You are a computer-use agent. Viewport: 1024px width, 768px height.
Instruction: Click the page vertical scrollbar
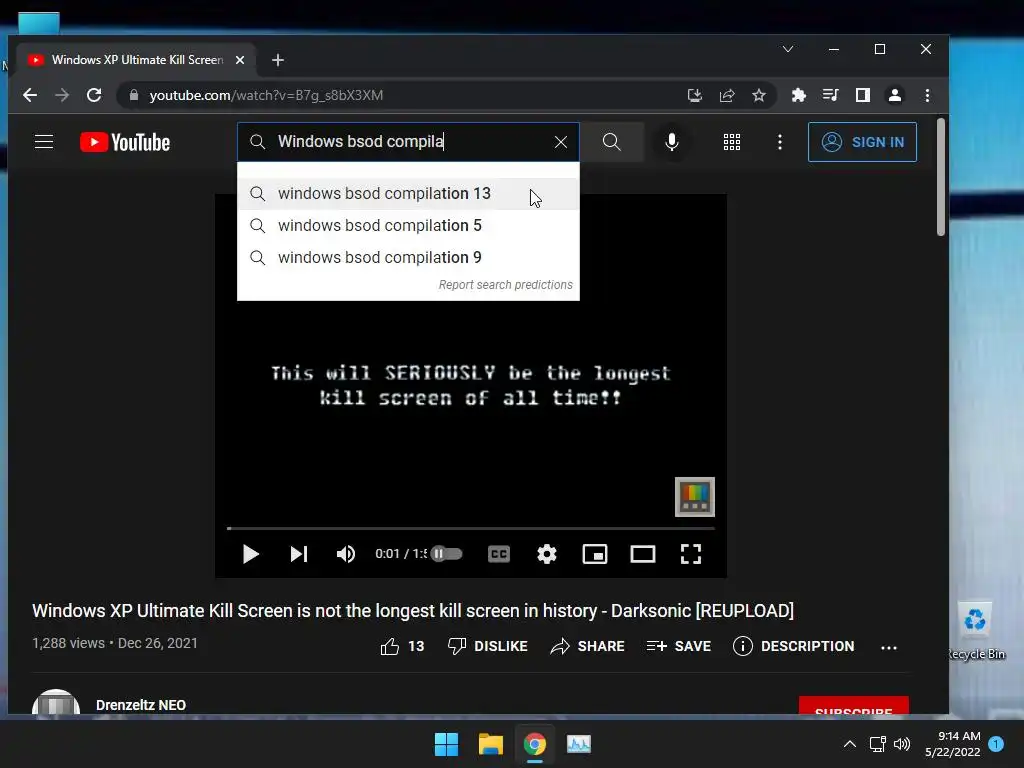(x=941, y=176)
